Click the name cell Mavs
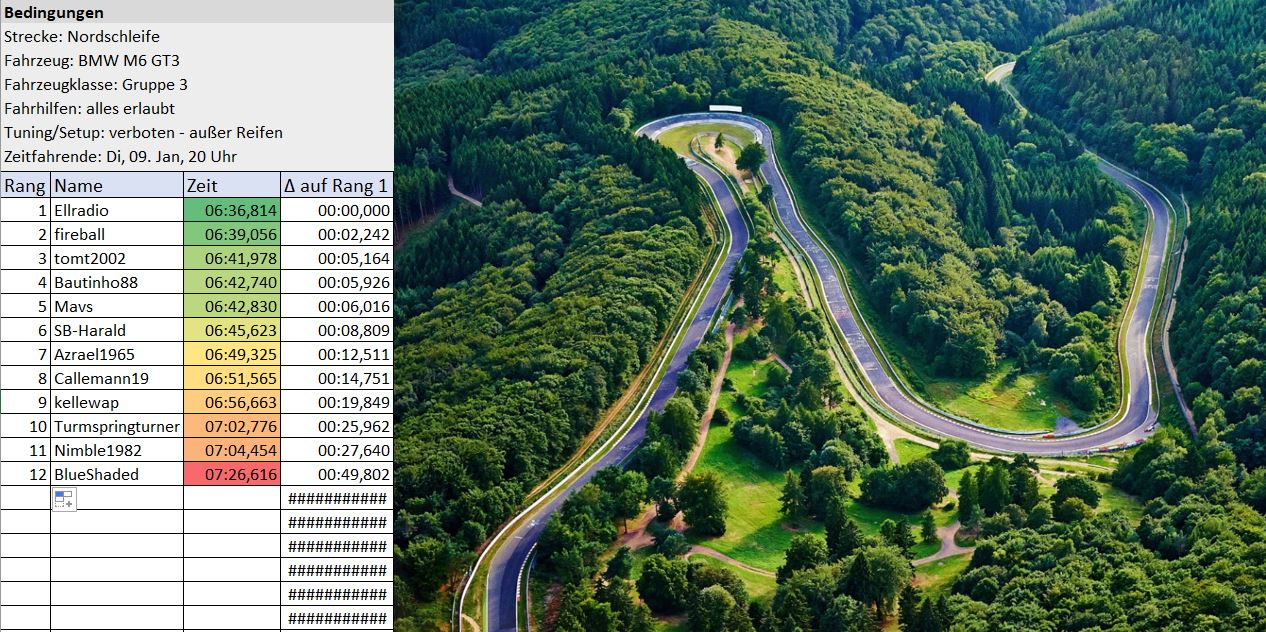The image size is (1266, 632). point(117,306)
